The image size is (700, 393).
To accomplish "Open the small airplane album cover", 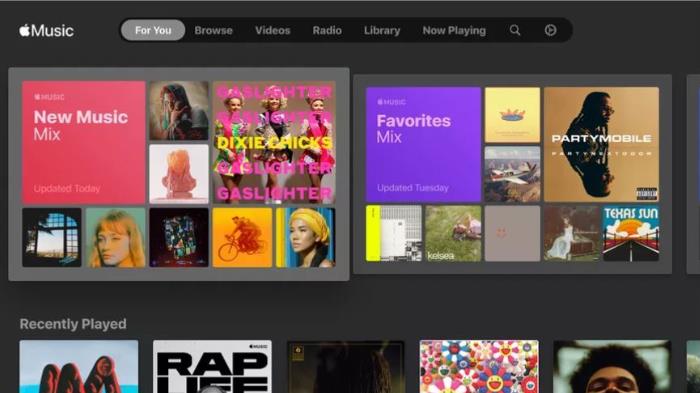I will click(512, 174).
